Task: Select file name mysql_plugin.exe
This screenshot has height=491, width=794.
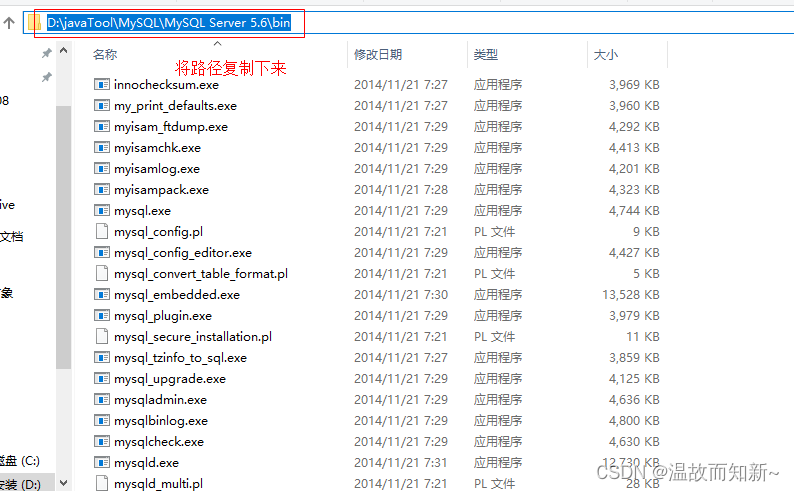Action: point(163,315)
